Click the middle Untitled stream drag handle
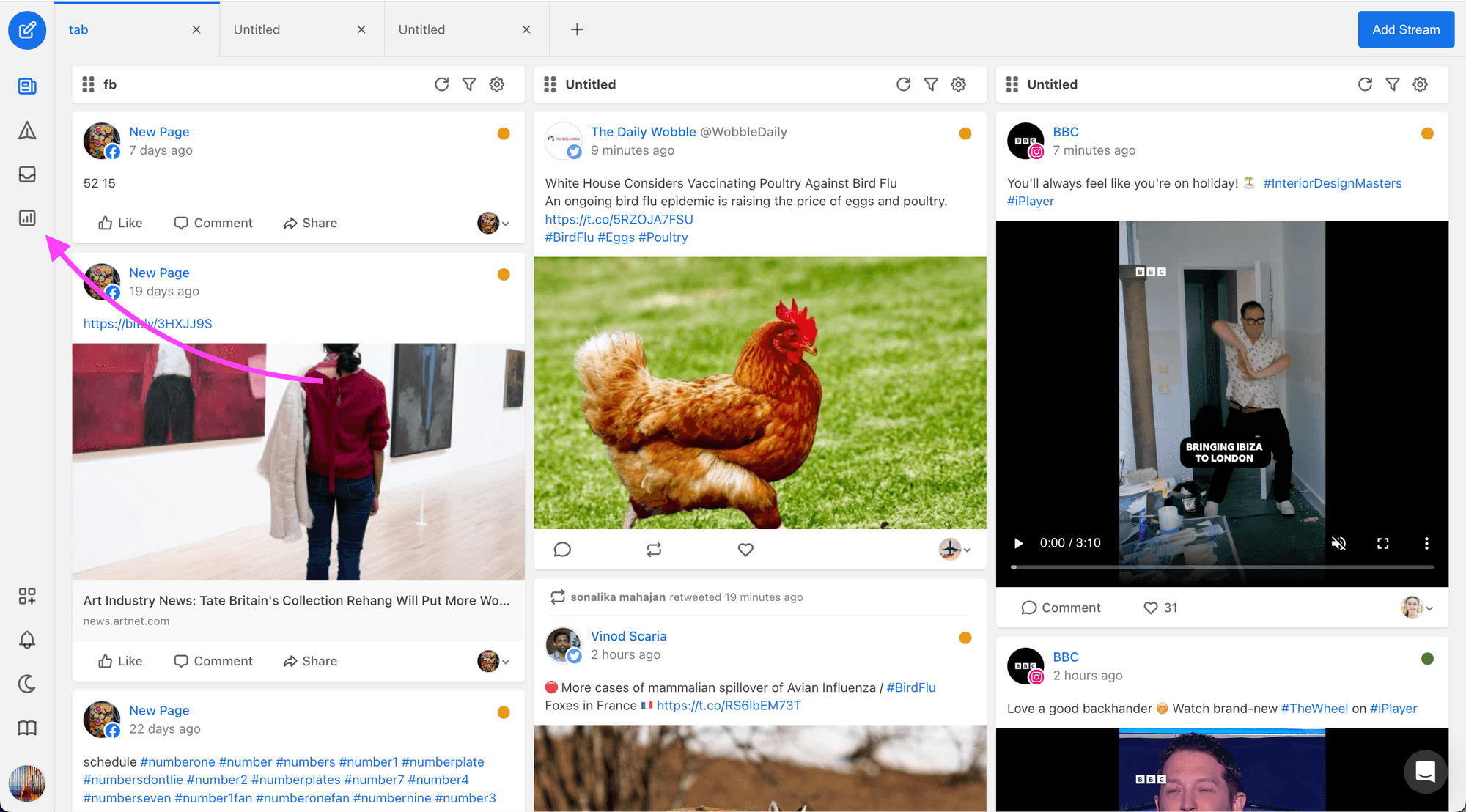The height and width of the screenshot is (812, 1466). click(x=550, y=84)
